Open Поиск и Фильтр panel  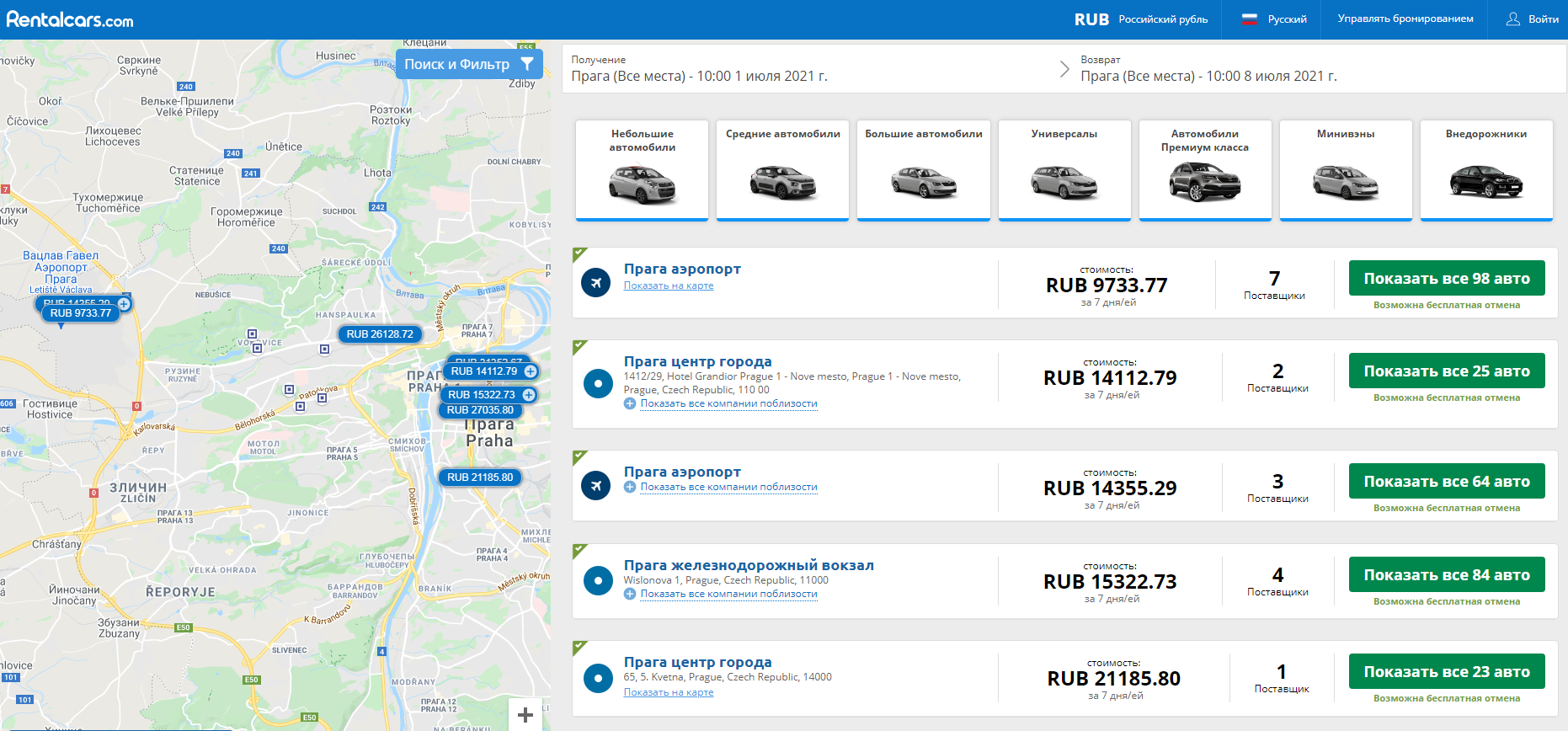(469, 64)
